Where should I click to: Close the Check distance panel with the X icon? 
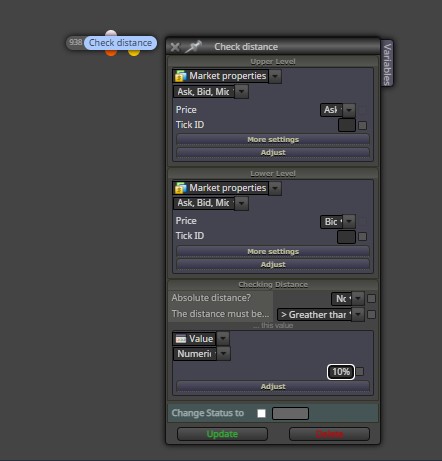coord(175,47)
